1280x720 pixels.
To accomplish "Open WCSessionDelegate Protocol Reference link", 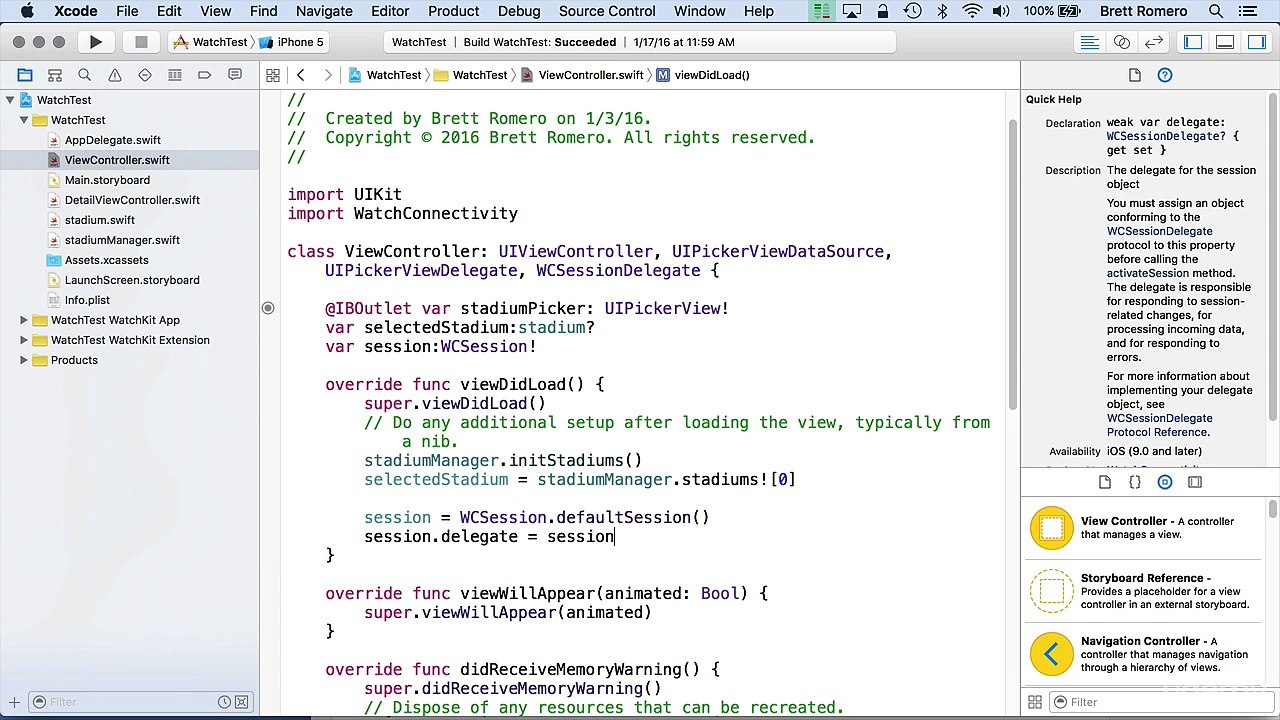I will pyautogui.click(x=1158, y=425).
